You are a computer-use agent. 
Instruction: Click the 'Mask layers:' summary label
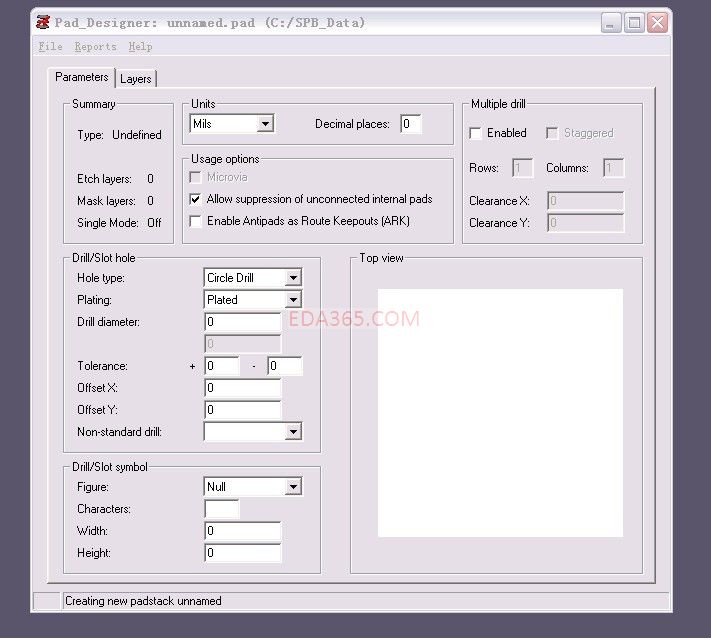pyautogui.click(x=106, y=201)
